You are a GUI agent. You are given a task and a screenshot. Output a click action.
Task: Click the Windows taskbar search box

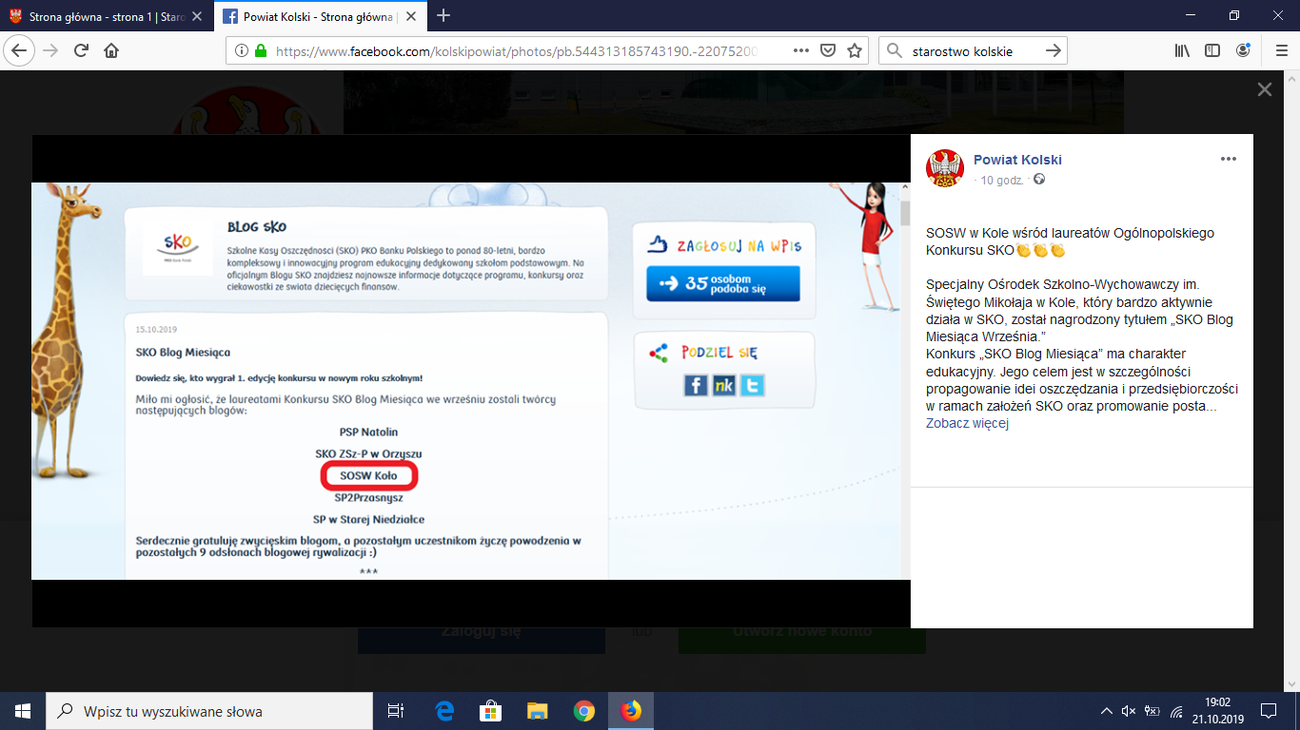click(x=209, y=711)
